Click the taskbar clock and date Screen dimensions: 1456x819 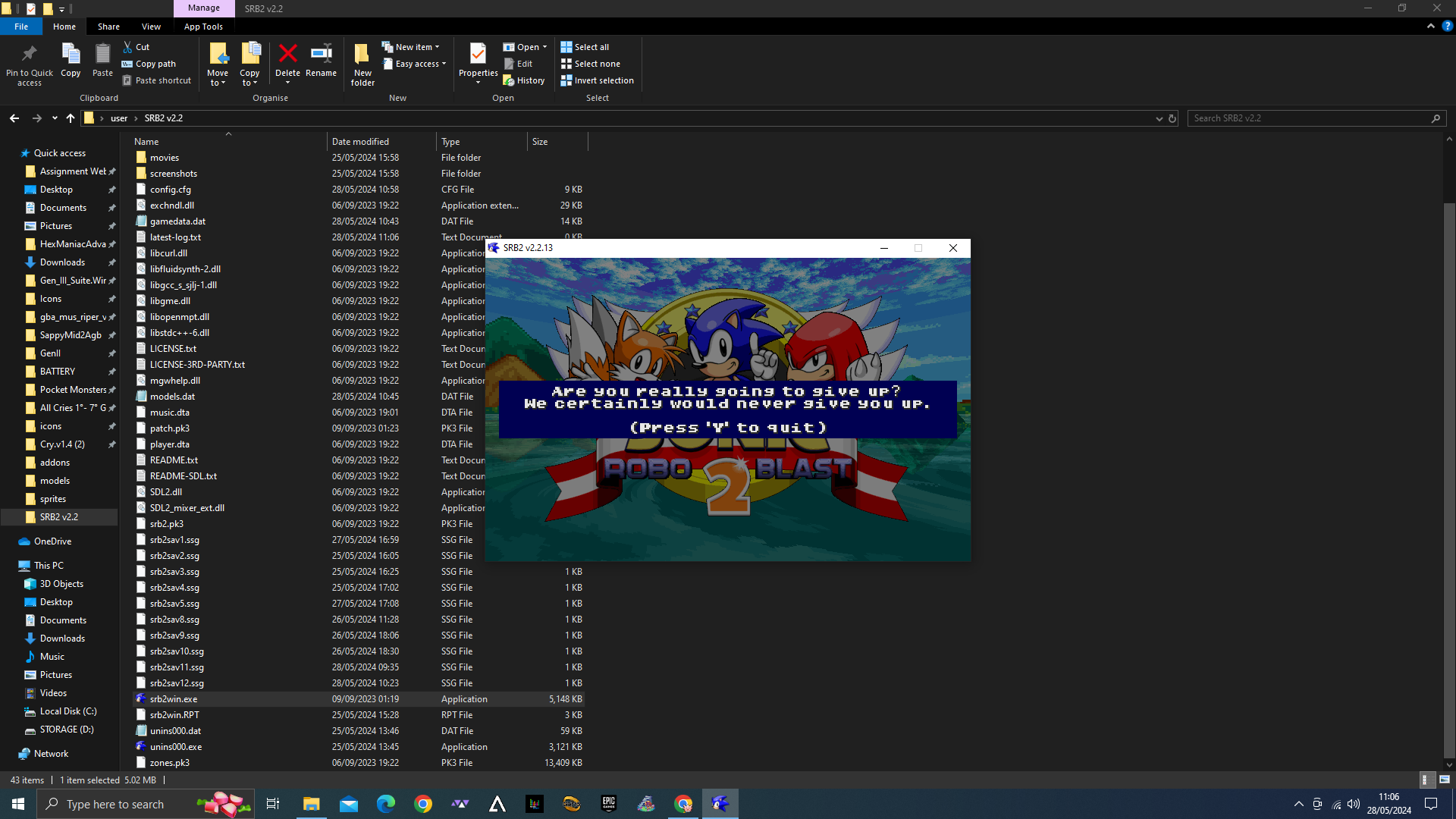click(x=1389, y=804)
